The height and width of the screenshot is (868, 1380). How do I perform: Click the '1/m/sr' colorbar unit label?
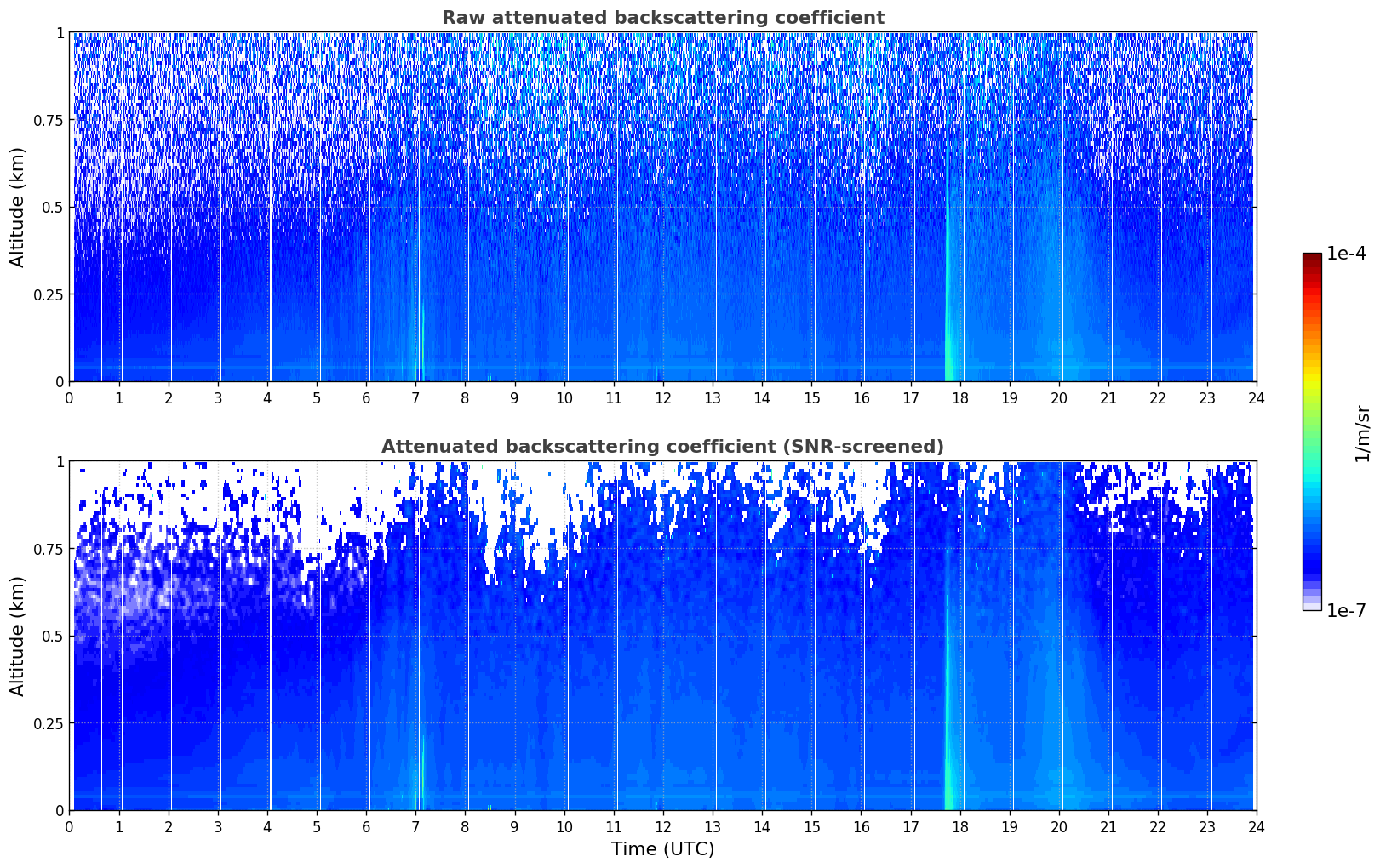click(x=1362, y=434)
